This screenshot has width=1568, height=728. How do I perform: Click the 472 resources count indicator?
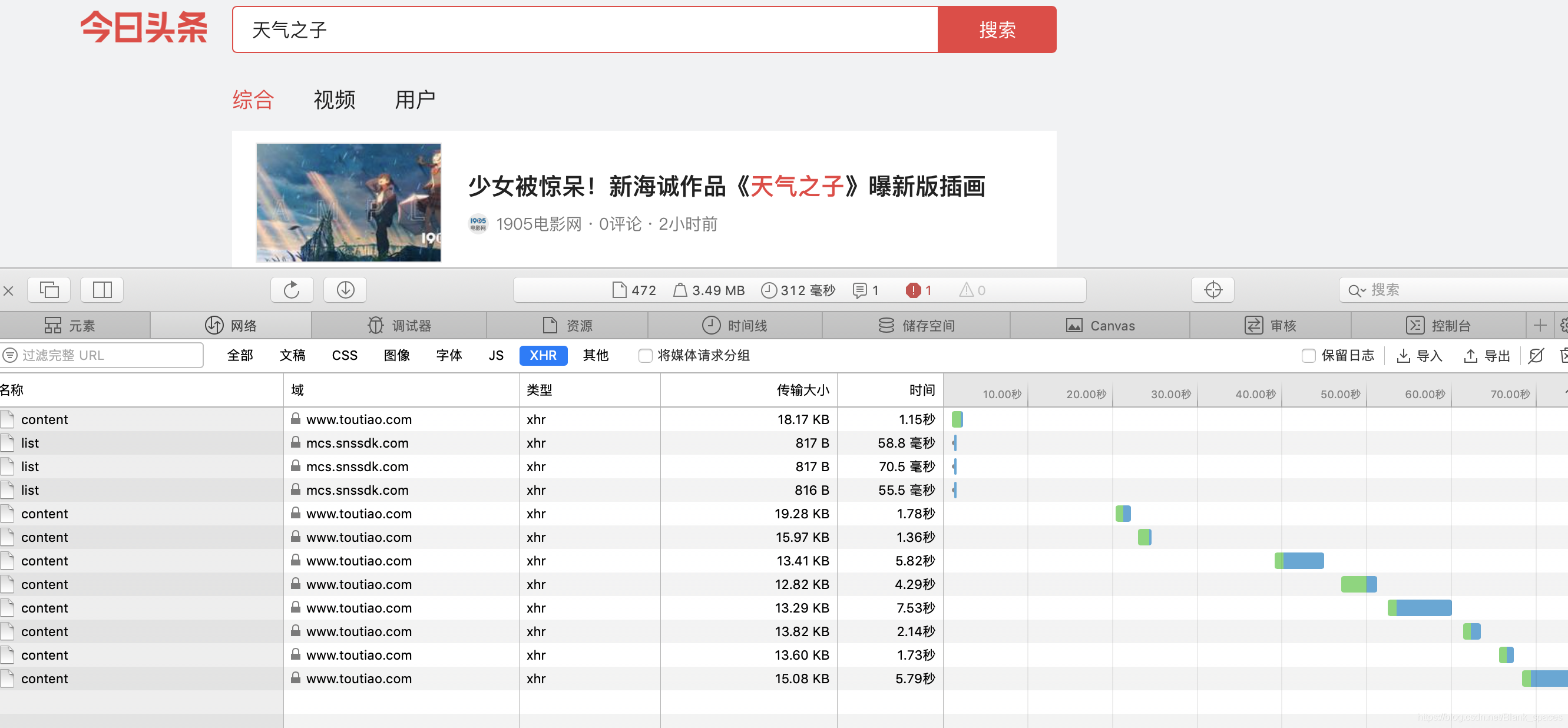coord(634,290)
